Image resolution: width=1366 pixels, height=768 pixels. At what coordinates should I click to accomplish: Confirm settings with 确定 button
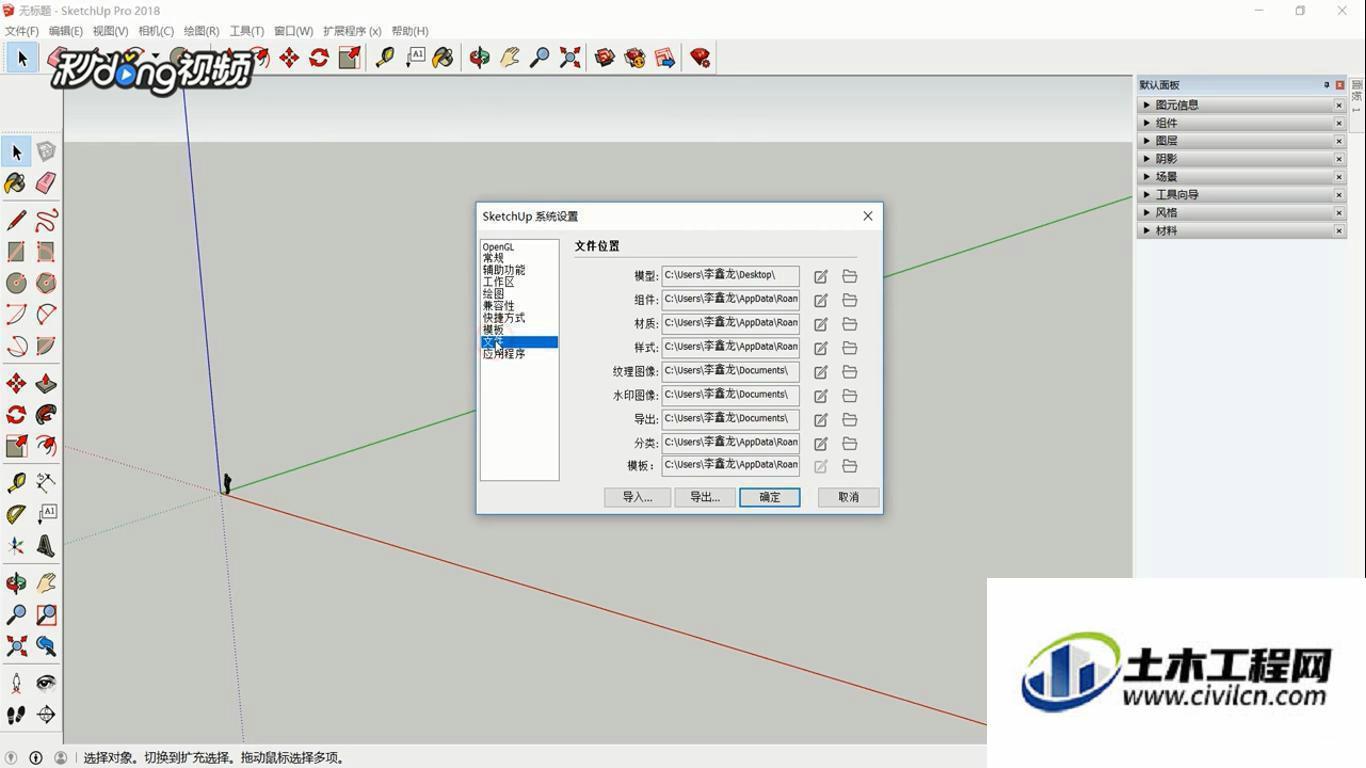[770, 497]
